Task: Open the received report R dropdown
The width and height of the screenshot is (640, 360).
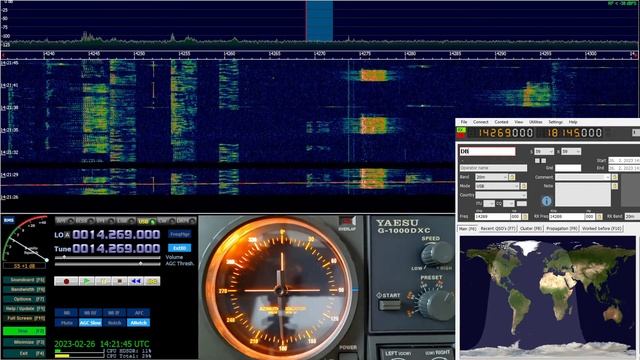Action: click(571, 151)
